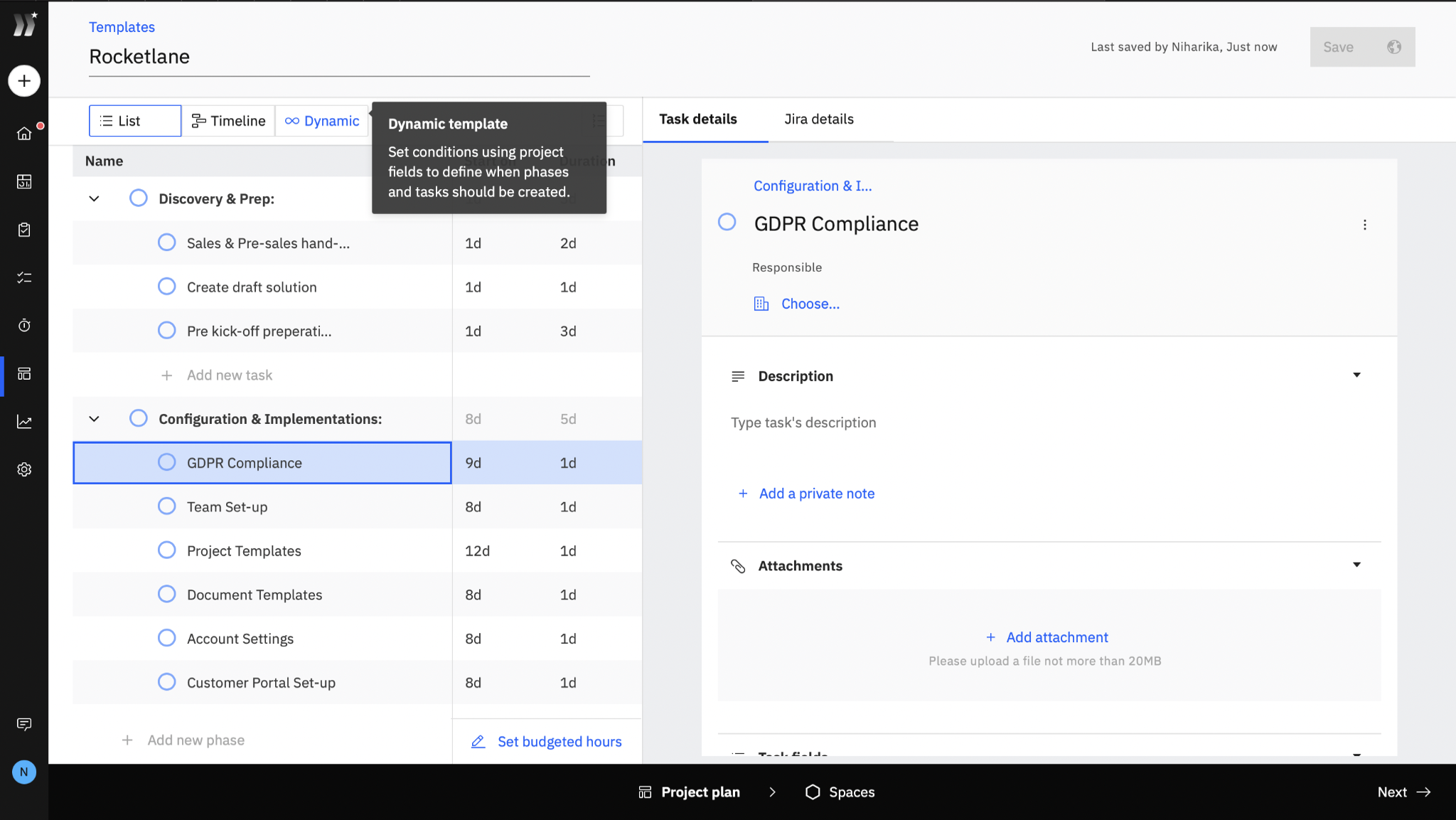Toggle the GDPR Compliance circle in task details
This screenshot has width=1456, height=820.
pyautogui.click(x=727, y=222)
